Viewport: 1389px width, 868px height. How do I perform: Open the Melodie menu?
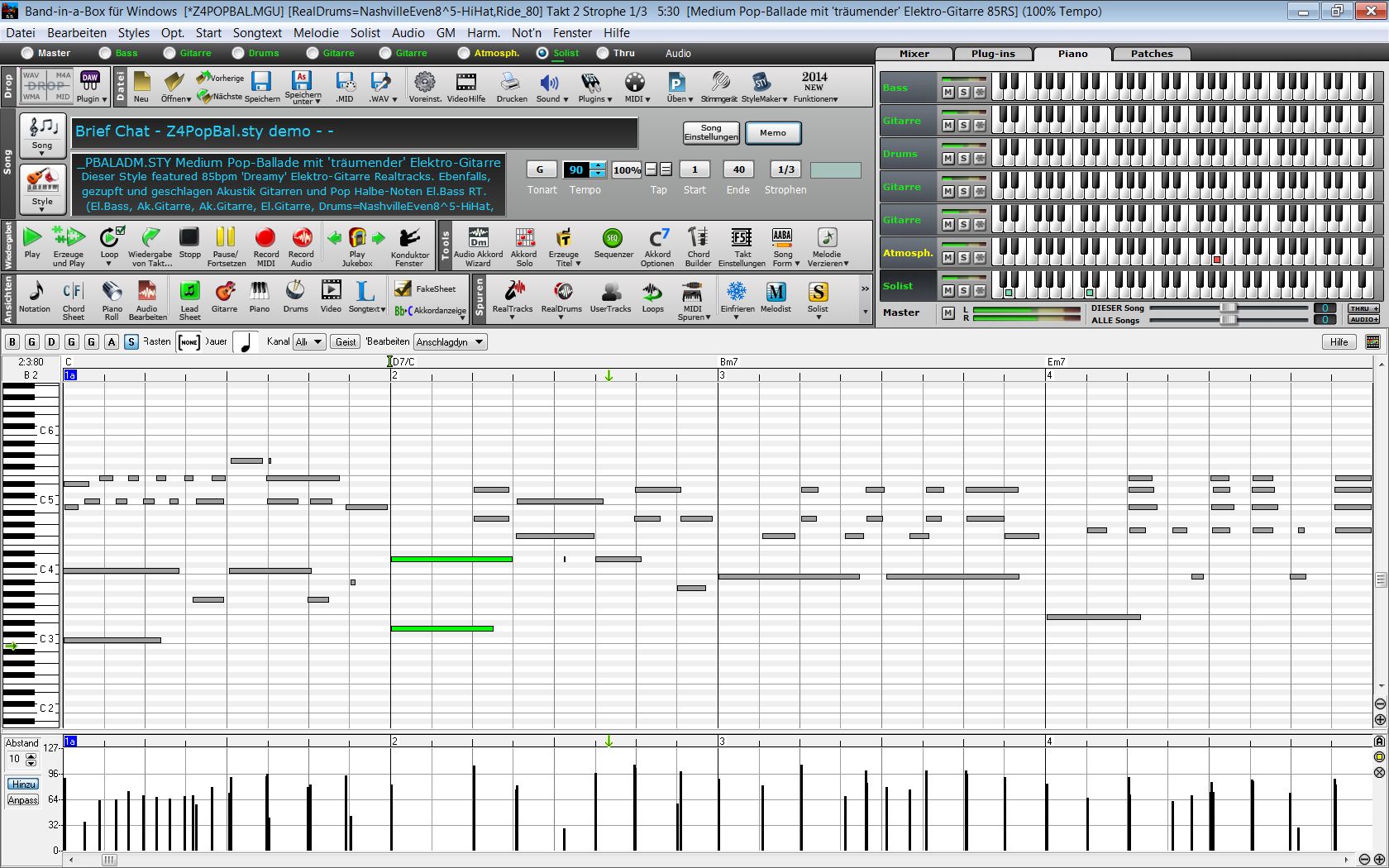point(316,33)
